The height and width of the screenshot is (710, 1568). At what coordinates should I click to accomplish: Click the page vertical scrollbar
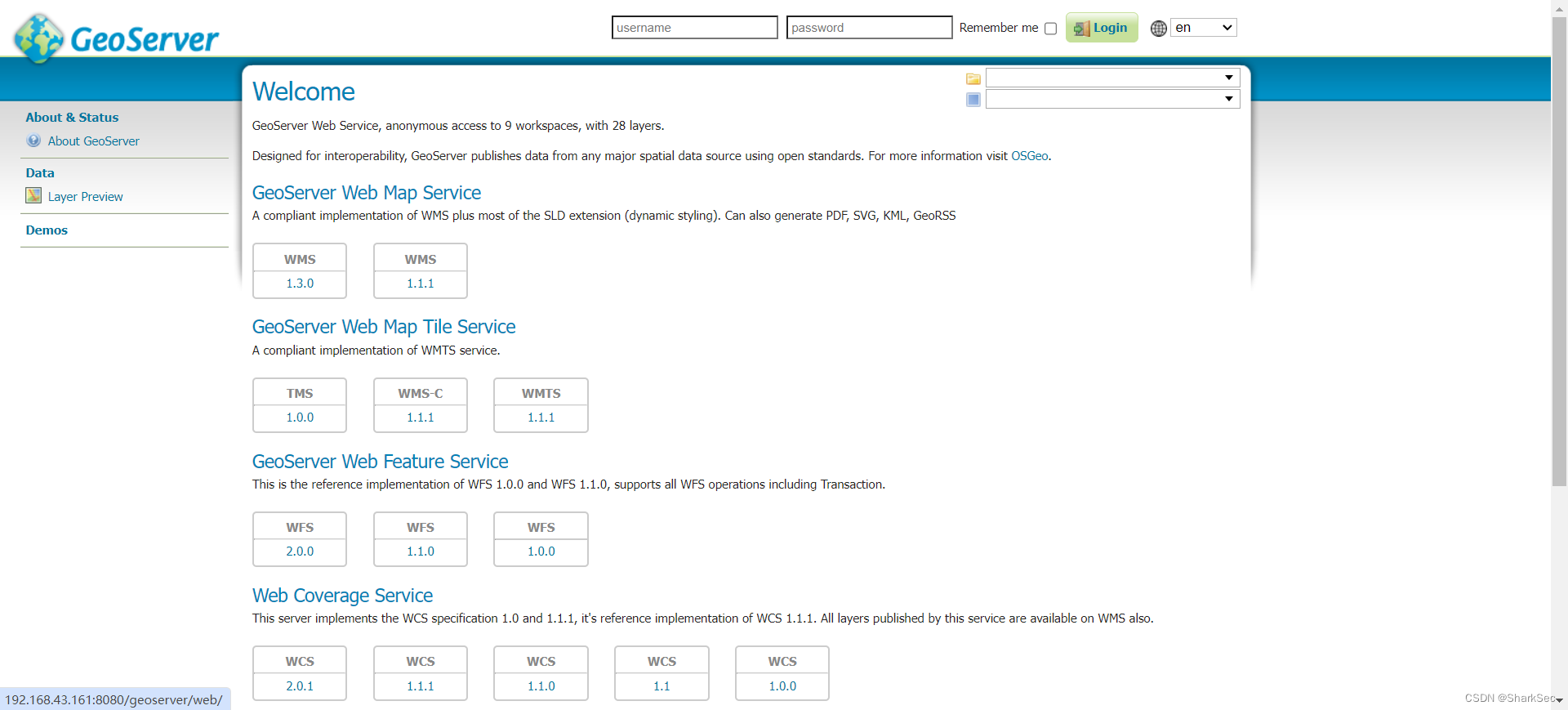click(x=1559, y=251)
